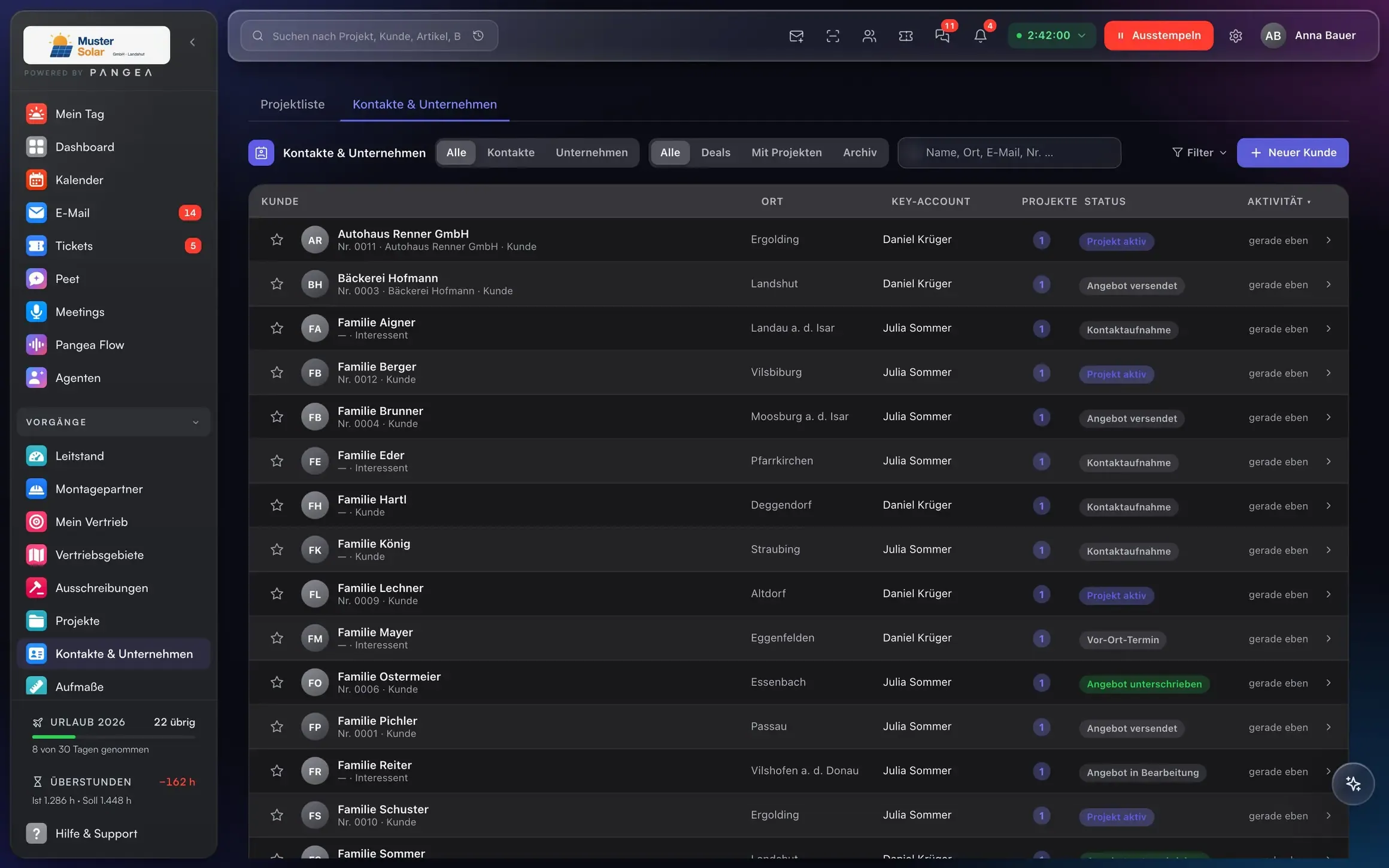Mark Familie Ostermeier as favorite
The width and height of the screenshot is (1389, 868).
pos(277,683)
